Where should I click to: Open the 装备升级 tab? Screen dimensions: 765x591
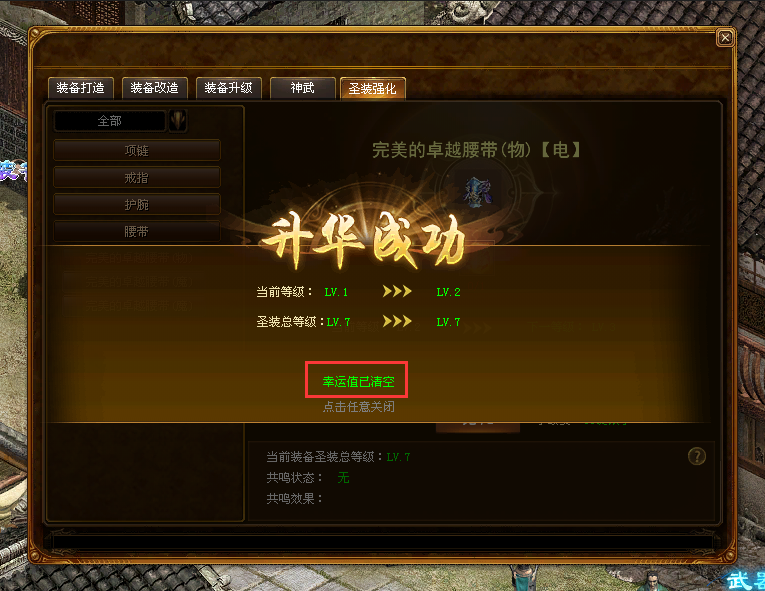(229, 88)
